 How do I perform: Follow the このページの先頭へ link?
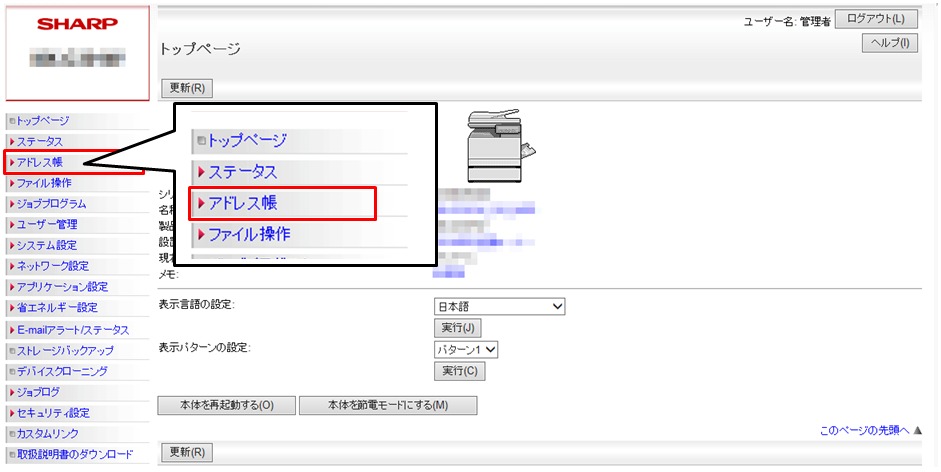click(864, 430)
